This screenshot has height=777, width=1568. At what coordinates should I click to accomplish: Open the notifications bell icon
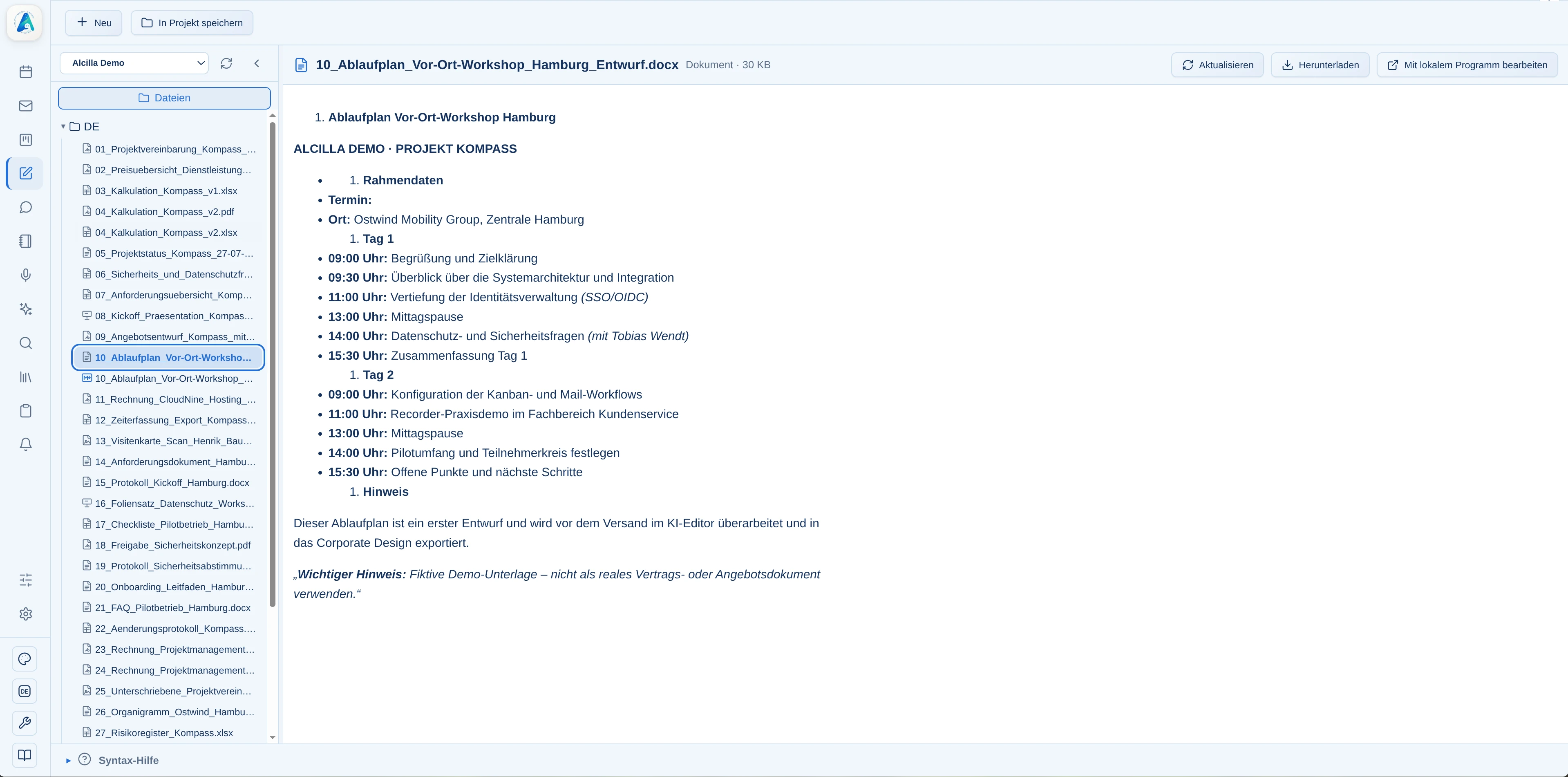[26, 445]
